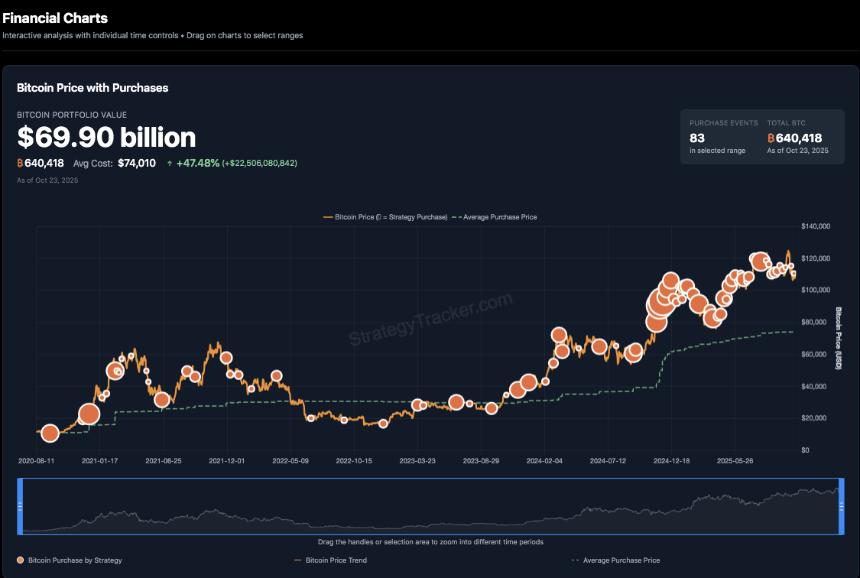Image resolution: width=860 pixels, height=578 pixels.
Task: Click the 2023-03-23 axis label on the chart
Action: tap(420, 455)
